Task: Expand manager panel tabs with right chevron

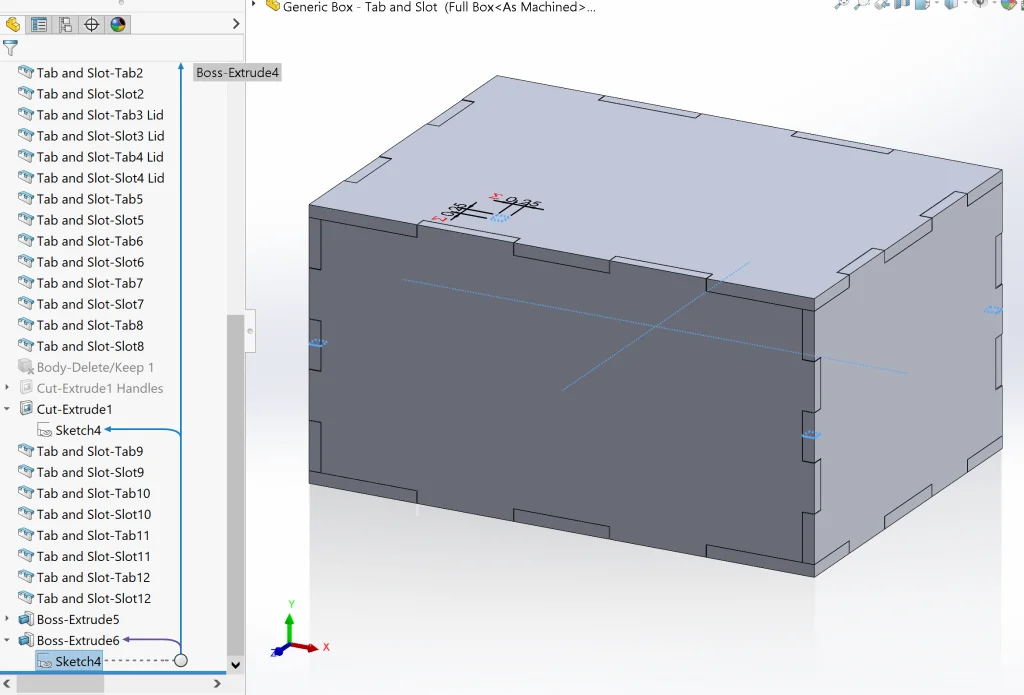Action: [236, 24]
